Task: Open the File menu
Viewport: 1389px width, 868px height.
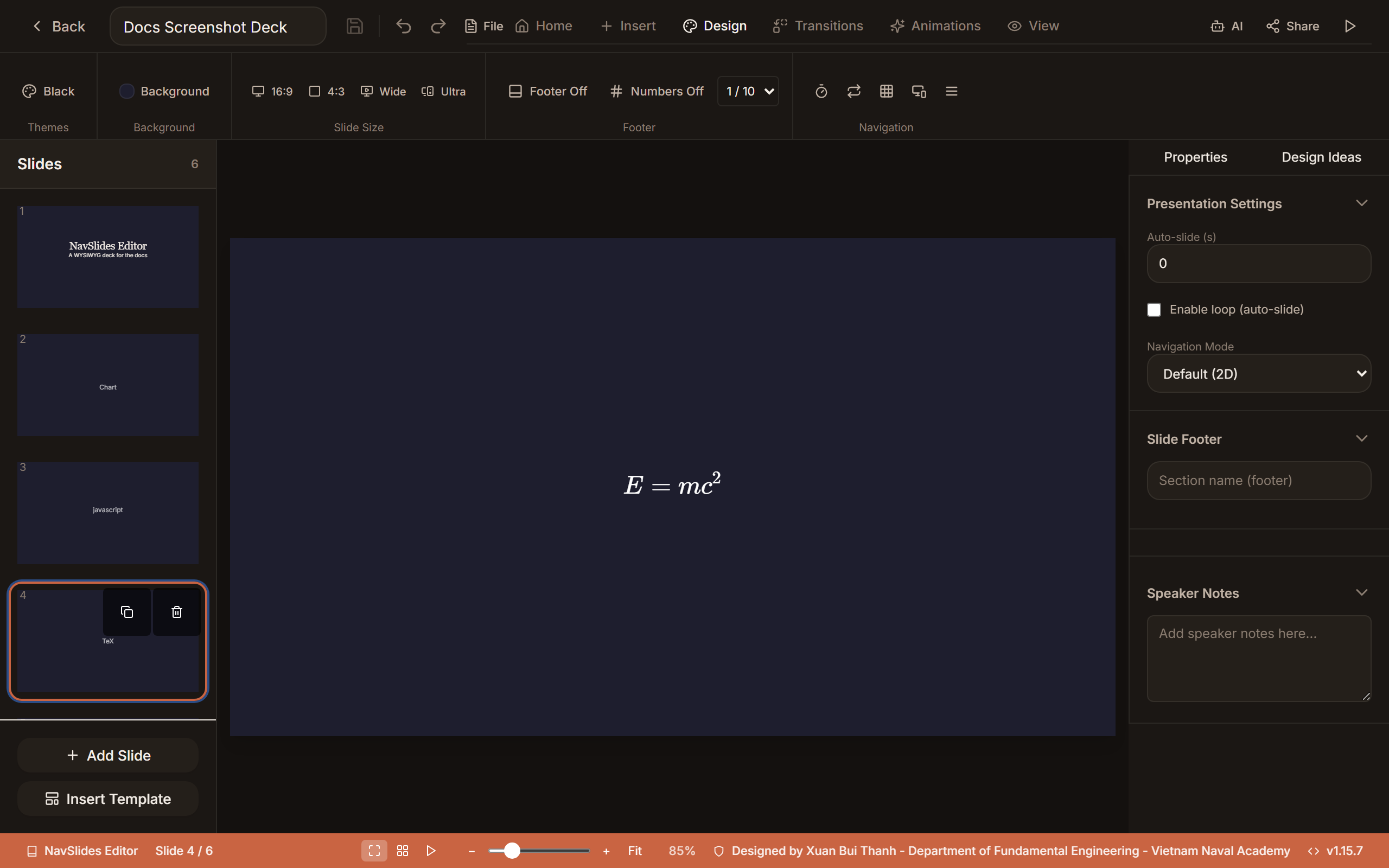Action: 484,27
